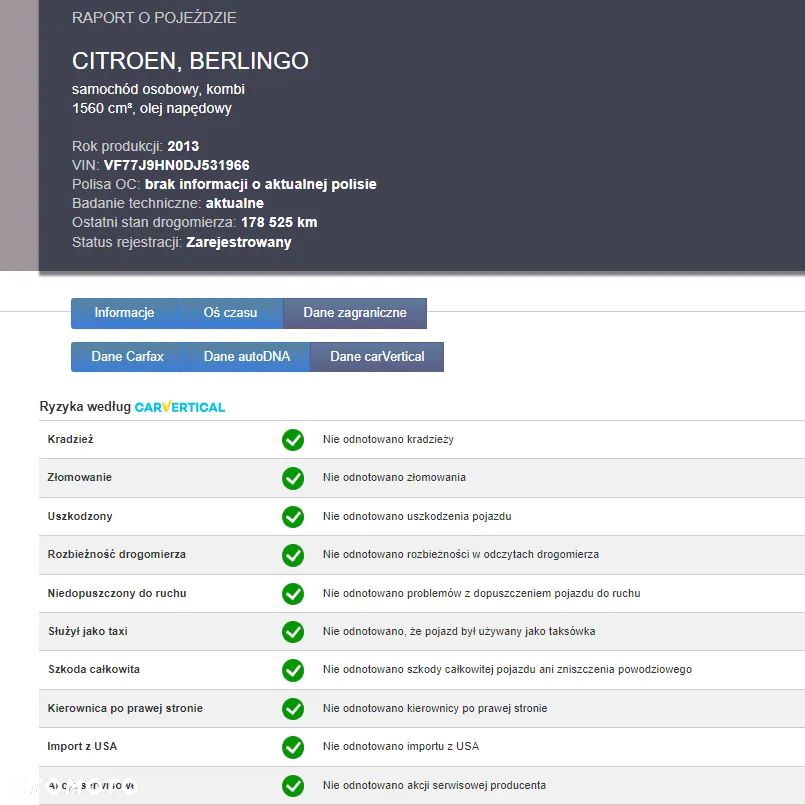
Task: Click the carVertical logo link
Action: point(180,407)
